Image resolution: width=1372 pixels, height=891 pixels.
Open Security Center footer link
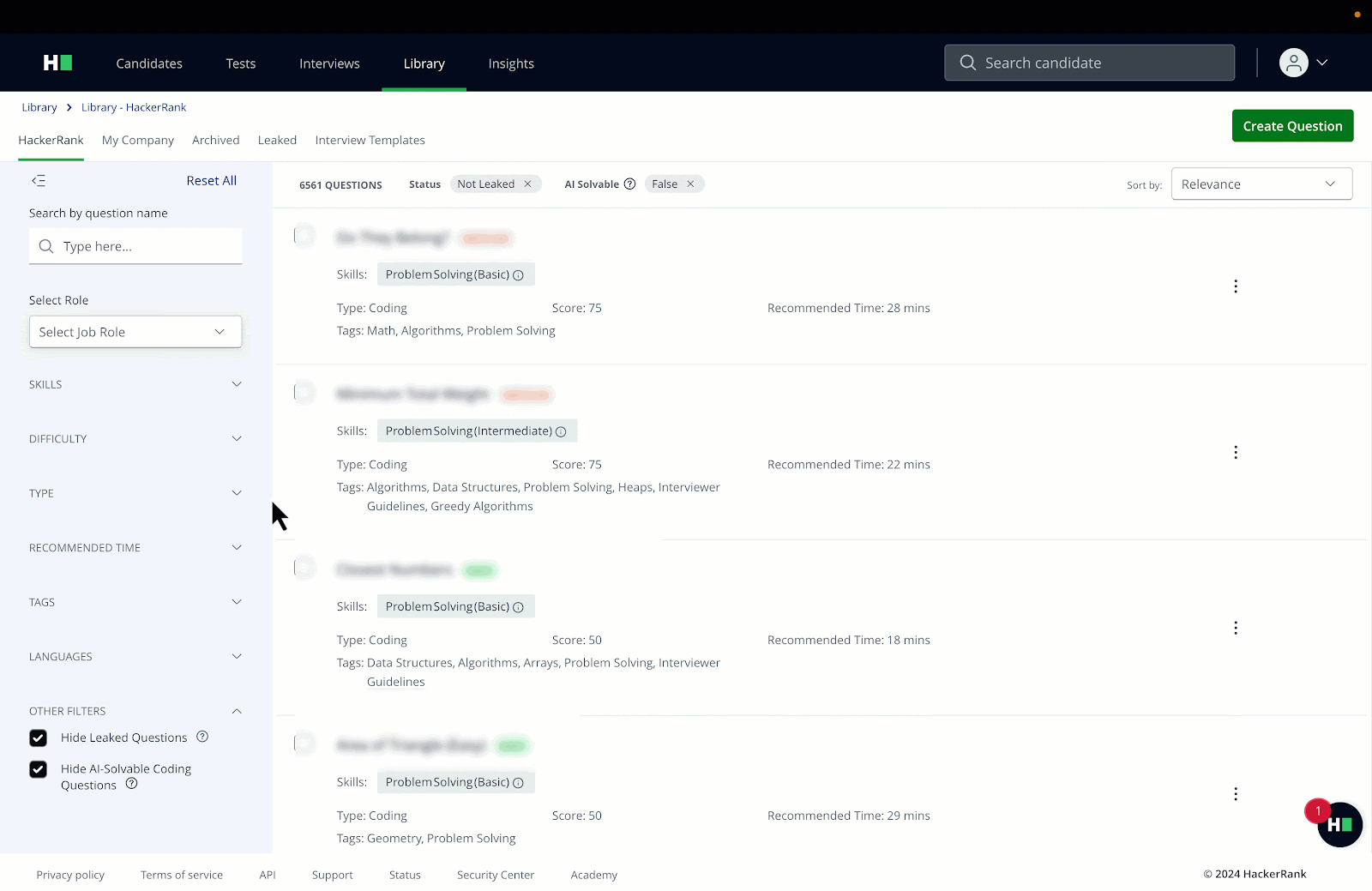496,875
